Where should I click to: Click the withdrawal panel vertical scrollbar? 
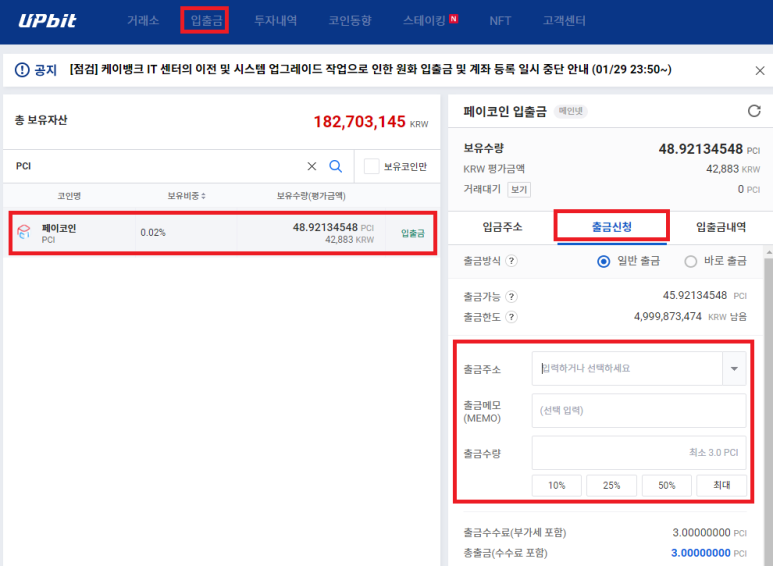tap(769, 412)
